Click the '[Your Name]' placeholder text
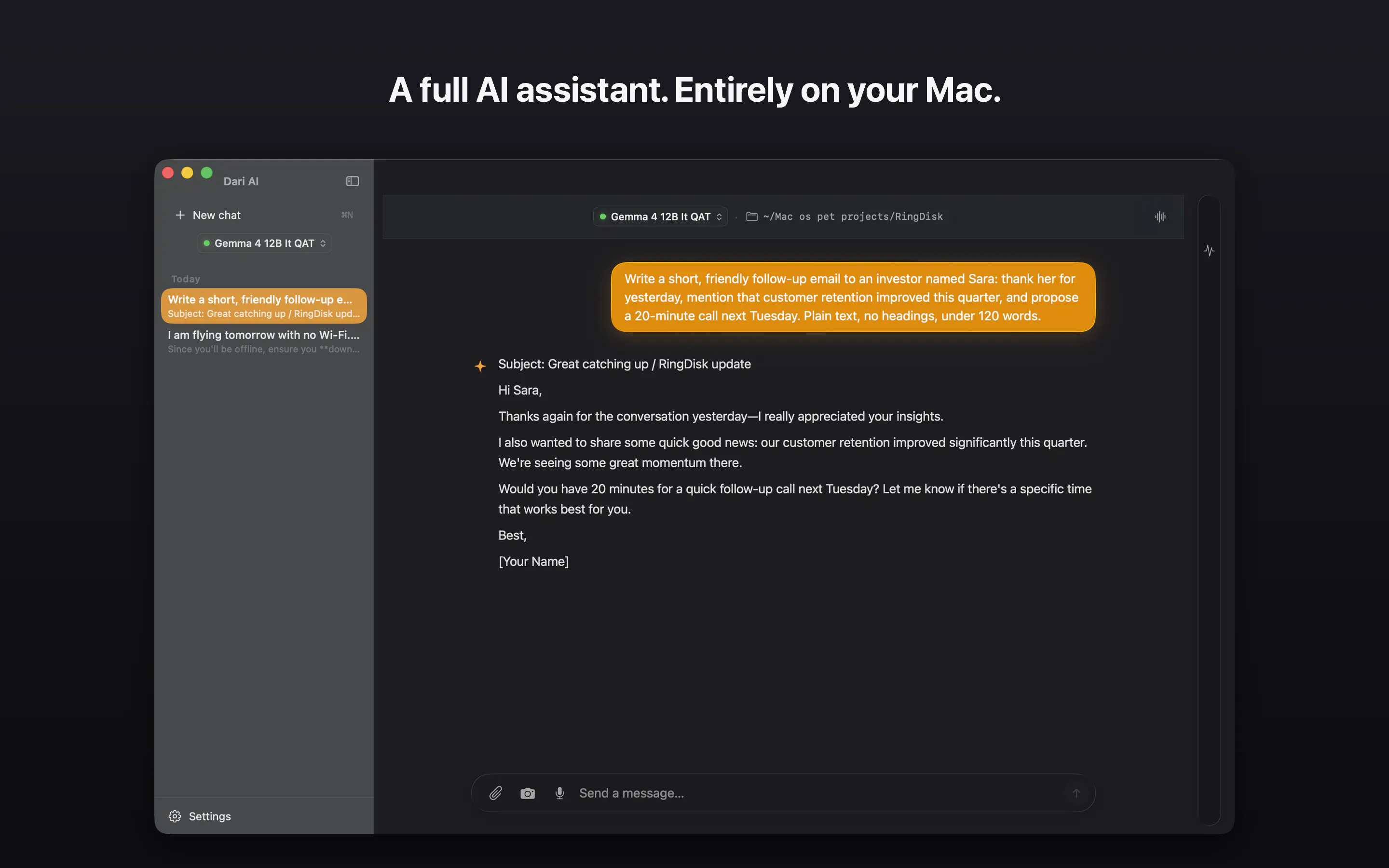The image size is (1389, 868). (x=533, y=561)
